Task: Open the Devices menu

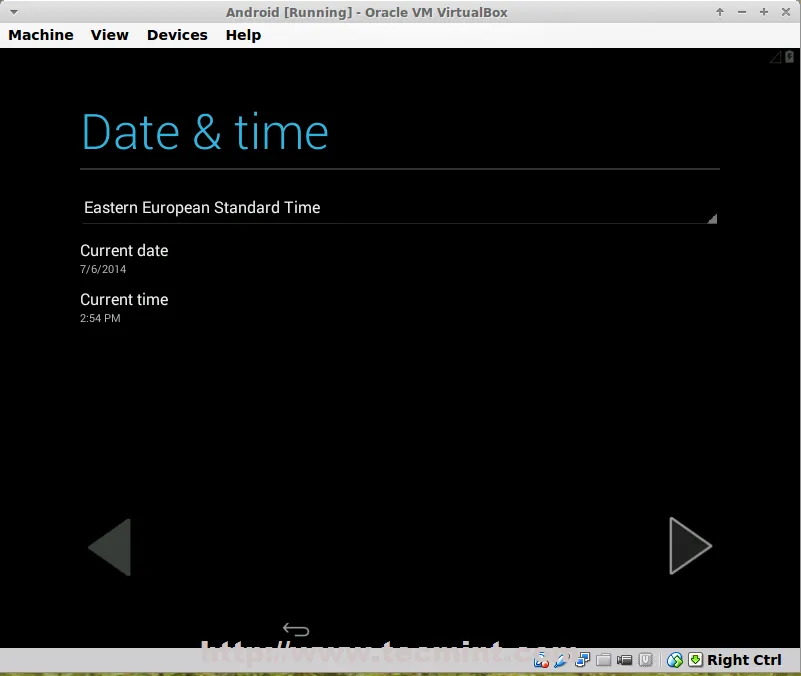Action: 177,35
